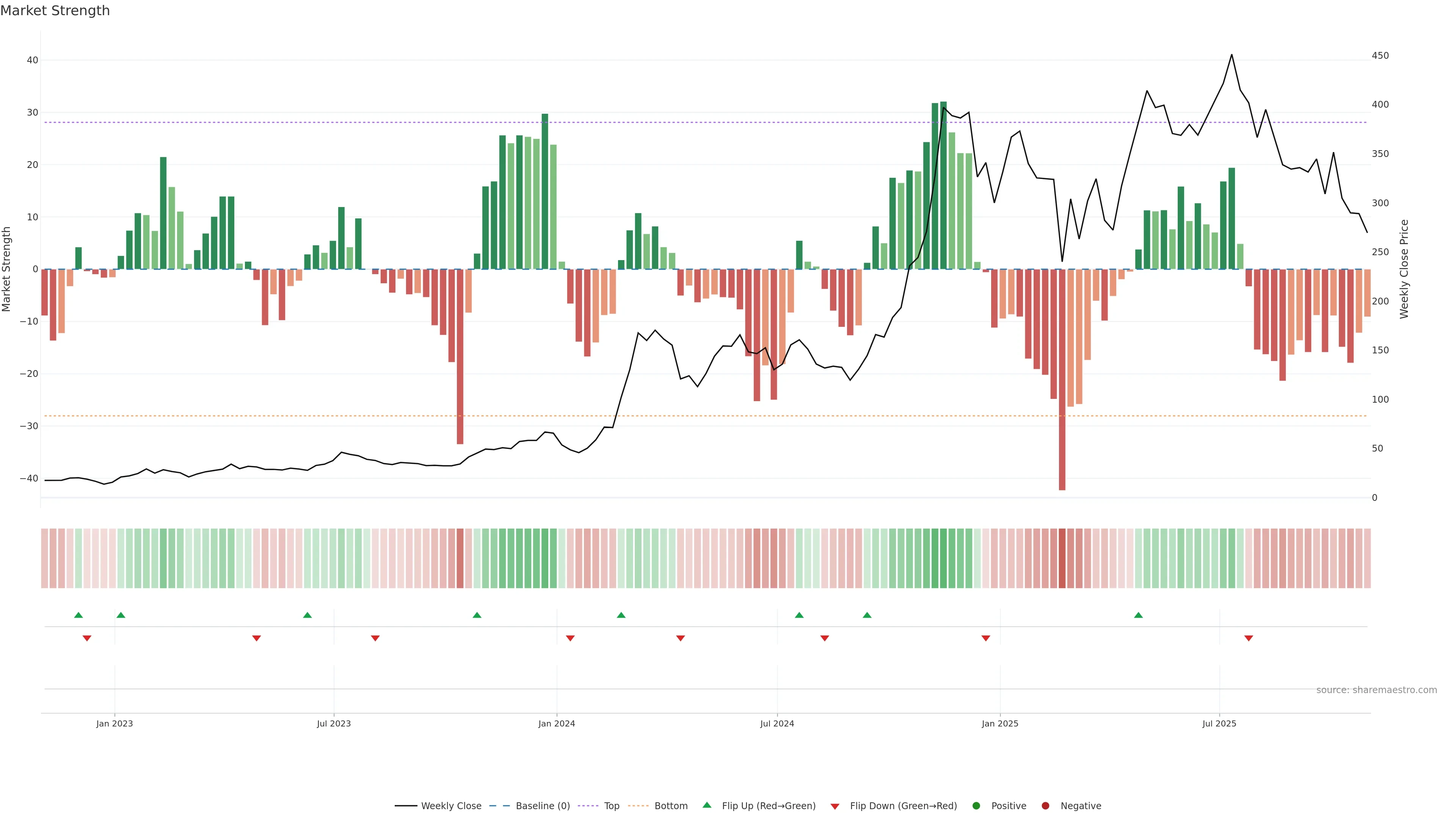Screen dimensions: 1456x819
Task: Click green flip-up marker before Jul 2023
Action: pyautogui.click(x=308, y=615)
